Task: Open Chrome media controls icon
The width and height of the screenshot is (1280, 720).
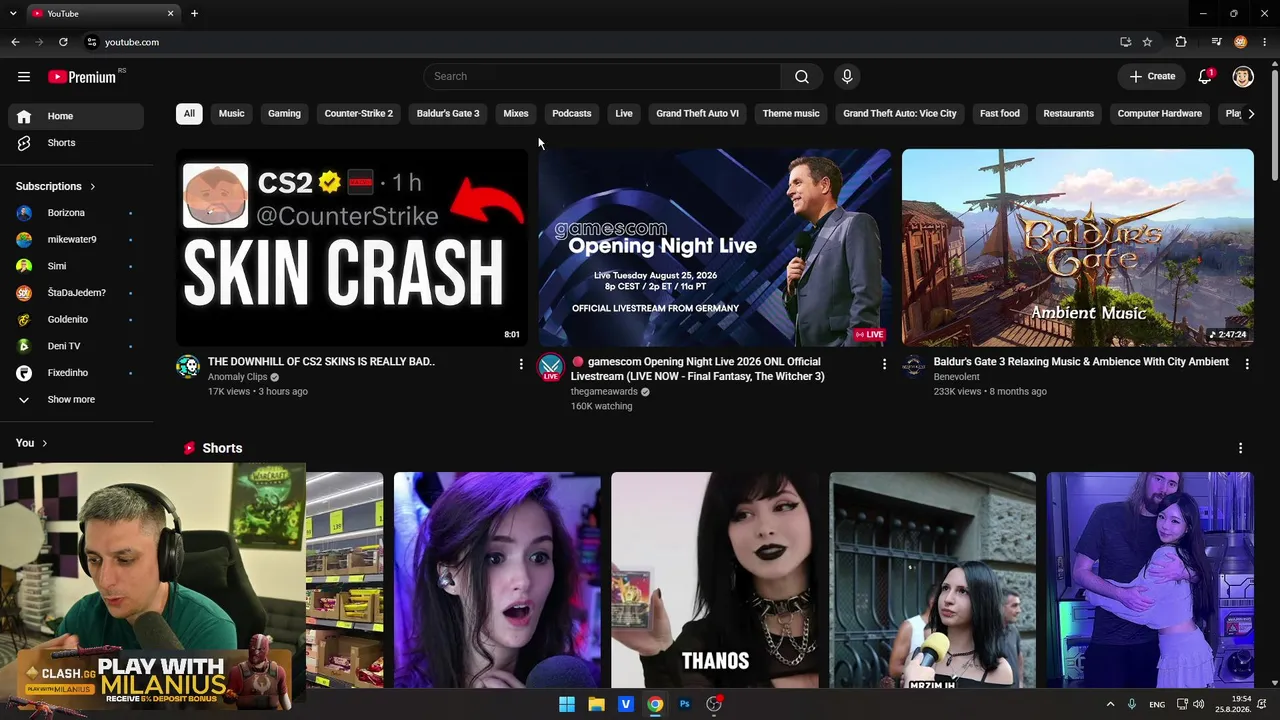Action: (1216, 42)
